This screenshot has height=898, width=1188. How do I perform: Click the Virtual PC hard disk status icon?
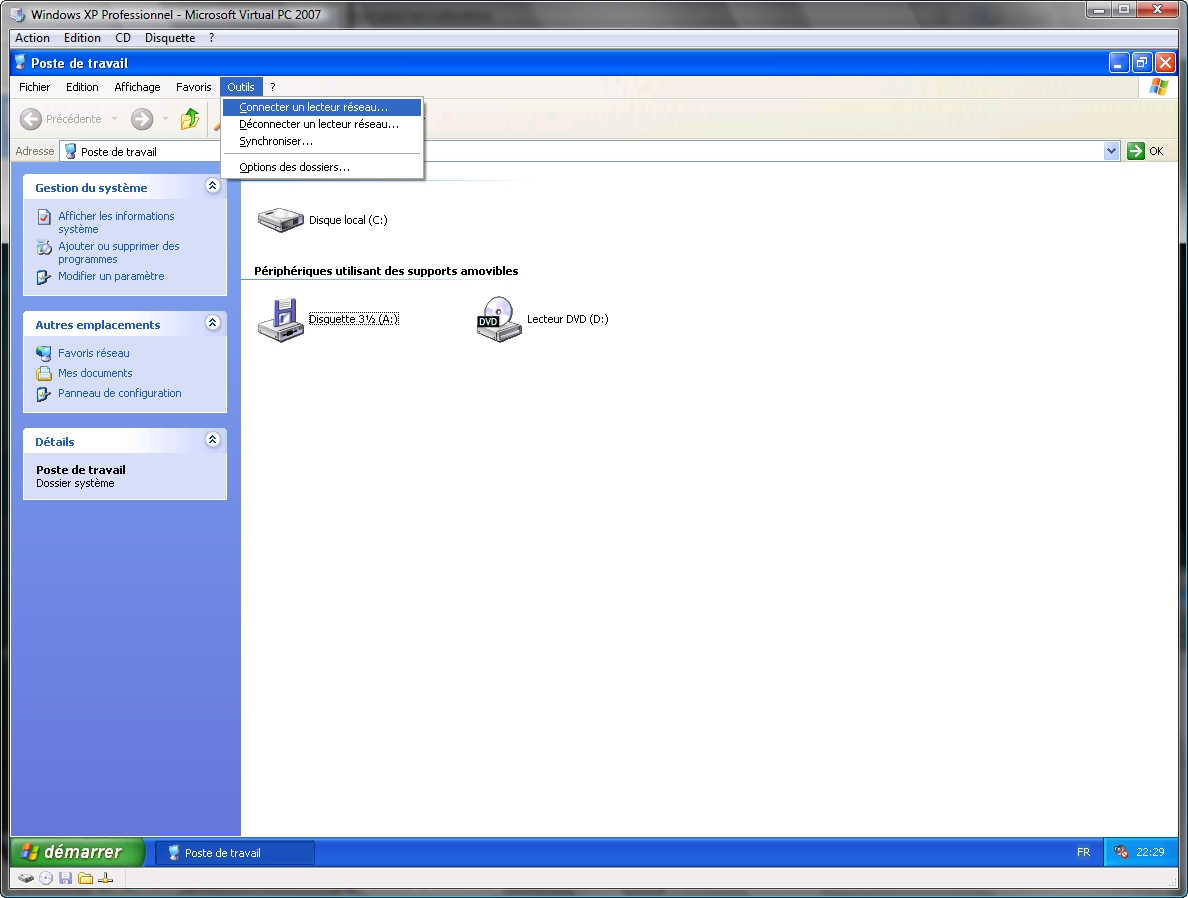tap(27, 878)
